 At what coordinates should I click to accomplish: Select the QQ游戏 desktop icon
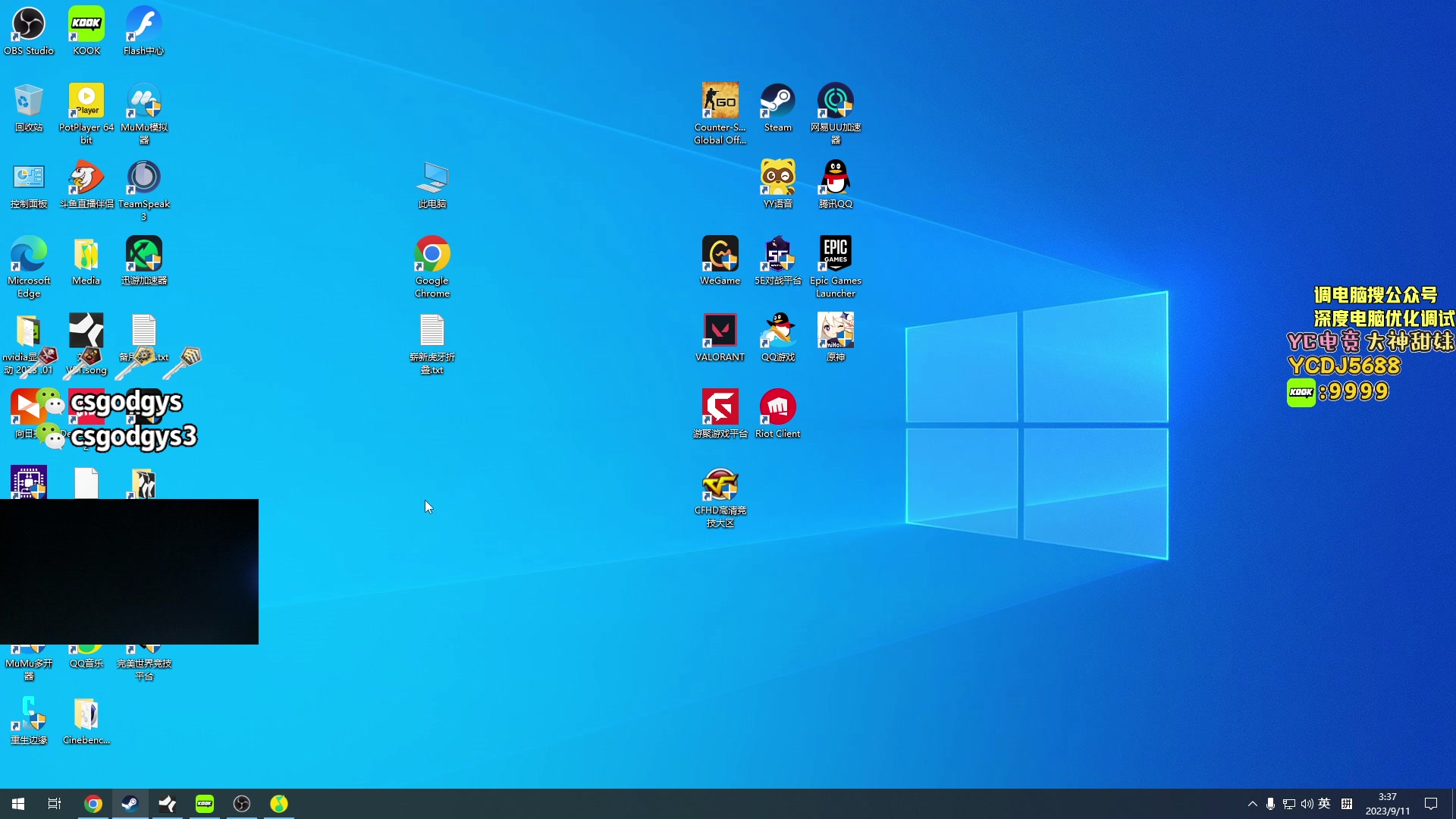point(778,337)
